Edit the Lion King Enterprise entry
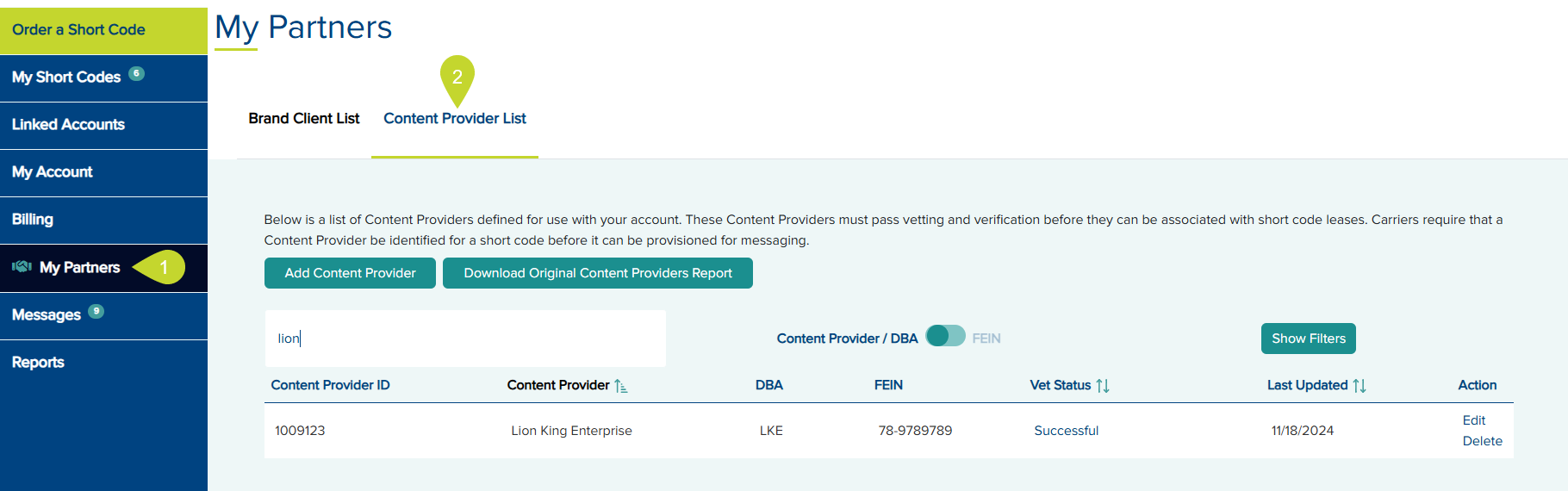Image resolution: width=1568 pixels, height=491 pixels. click(x=1474, y=420)
